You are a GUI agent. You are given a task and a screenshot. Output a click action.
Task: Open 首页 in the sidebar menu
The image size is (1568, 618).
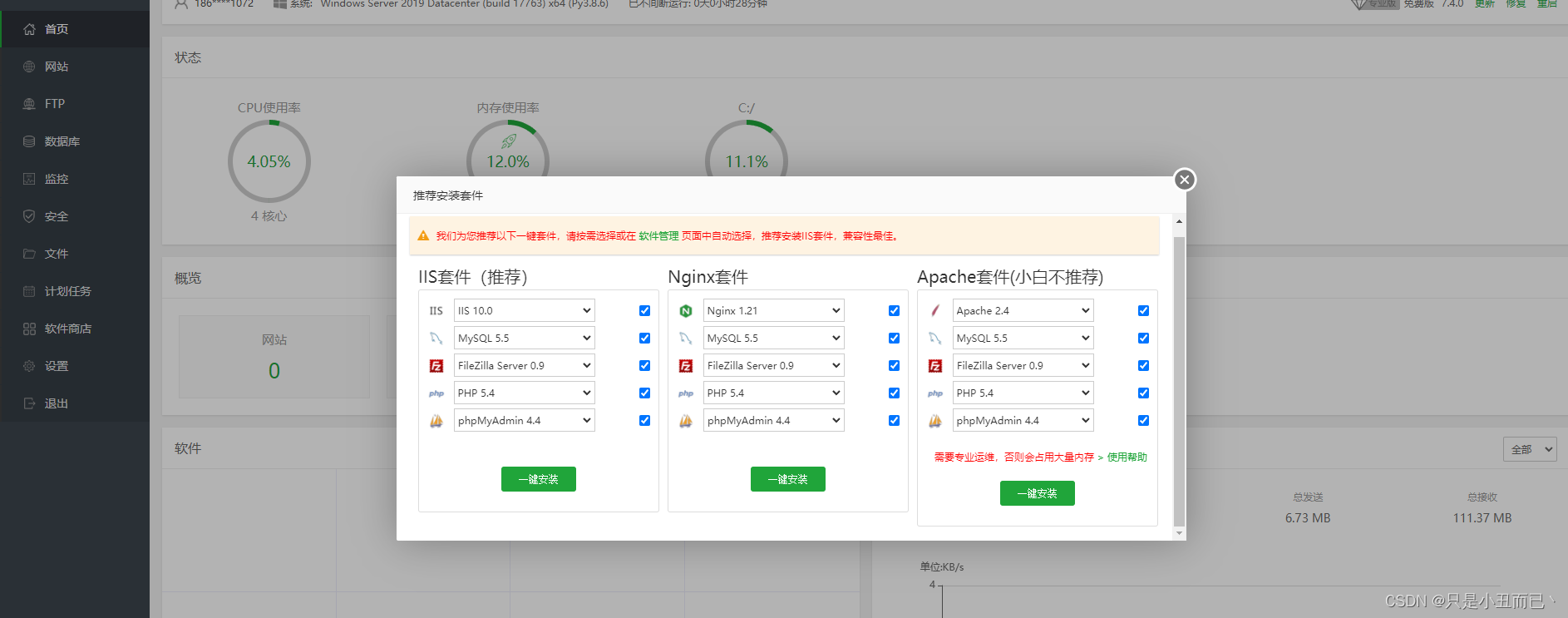pyautogui.click(x=75, y=29)
